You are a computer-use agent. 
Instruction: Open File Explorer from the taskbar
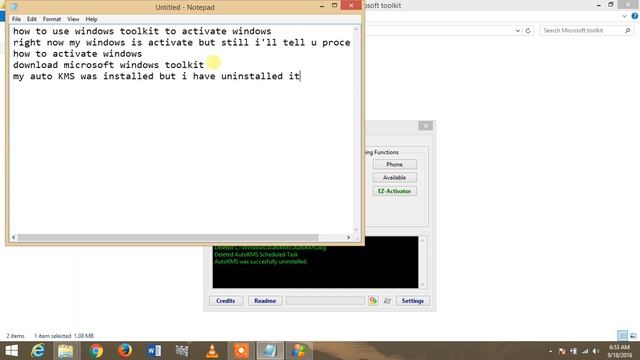point(65,351)
